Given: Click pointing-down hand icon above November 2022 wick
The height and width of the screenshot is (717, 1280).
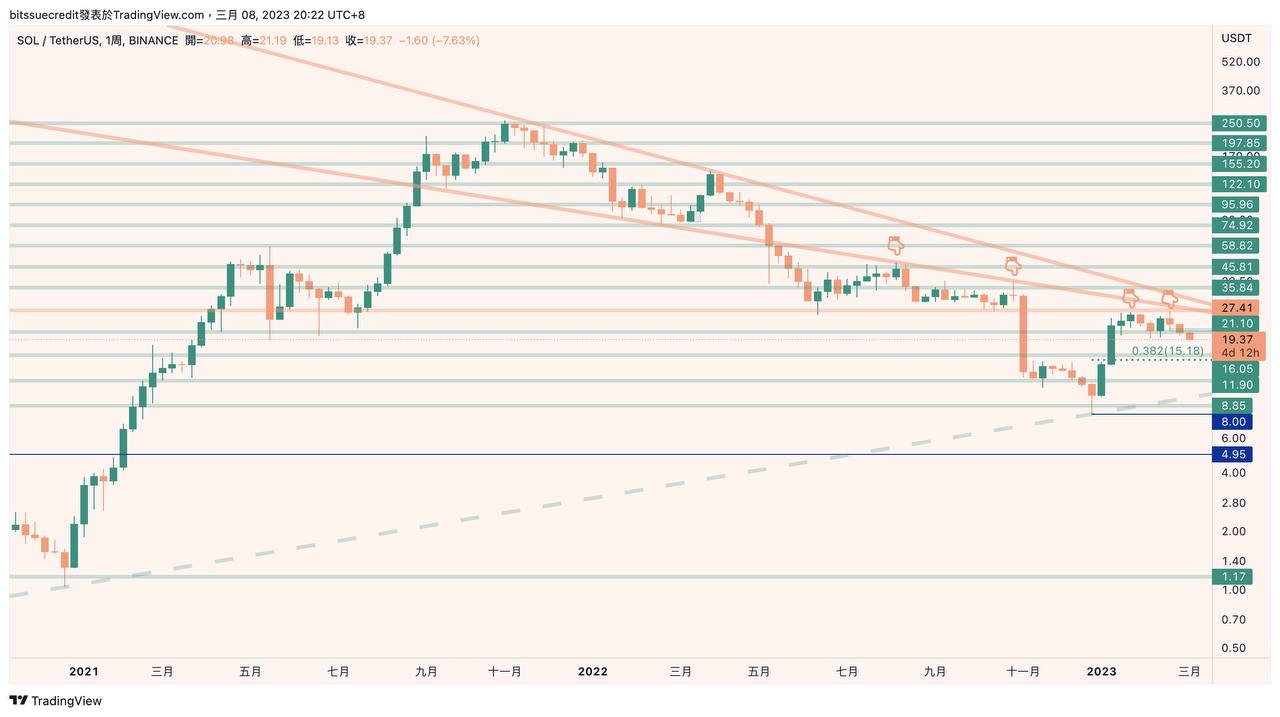Looking at the screenshot, I should coord(1012,265).
